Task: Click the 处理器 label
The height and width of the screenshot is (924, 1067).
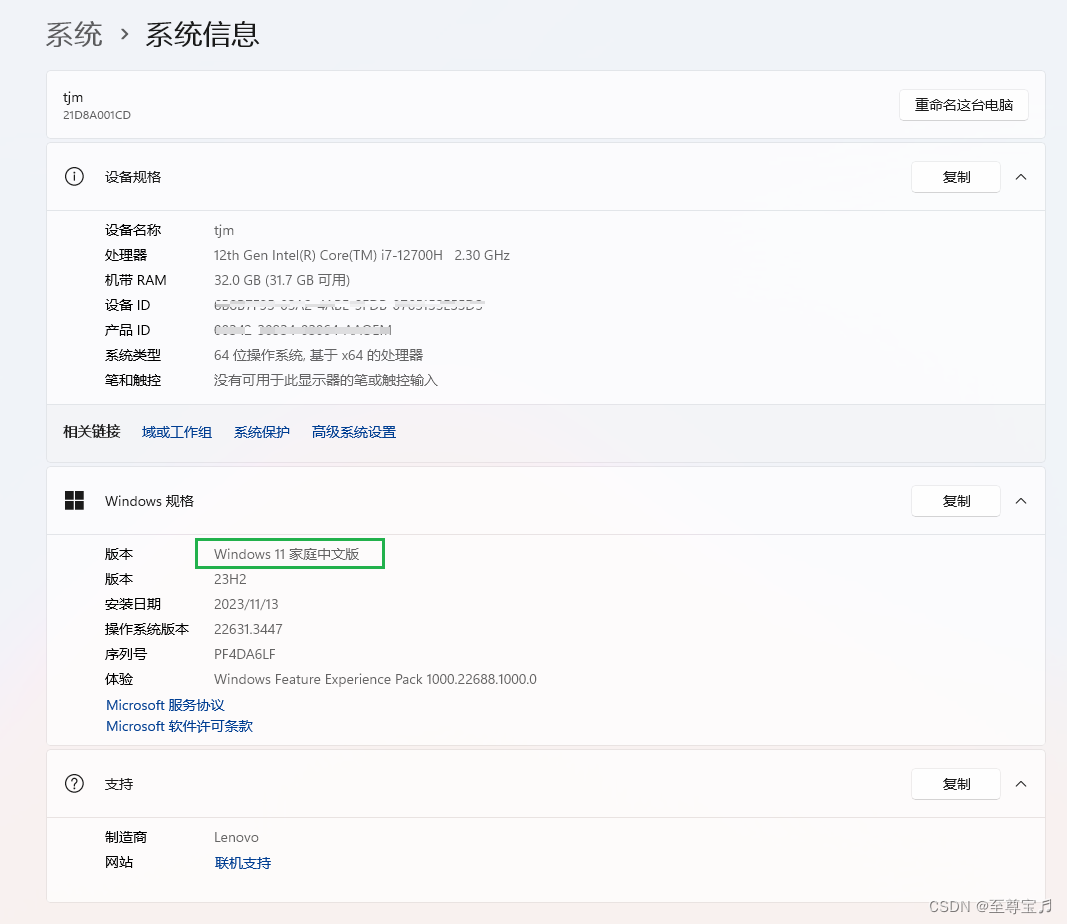Action: click(x=126, y=255)
